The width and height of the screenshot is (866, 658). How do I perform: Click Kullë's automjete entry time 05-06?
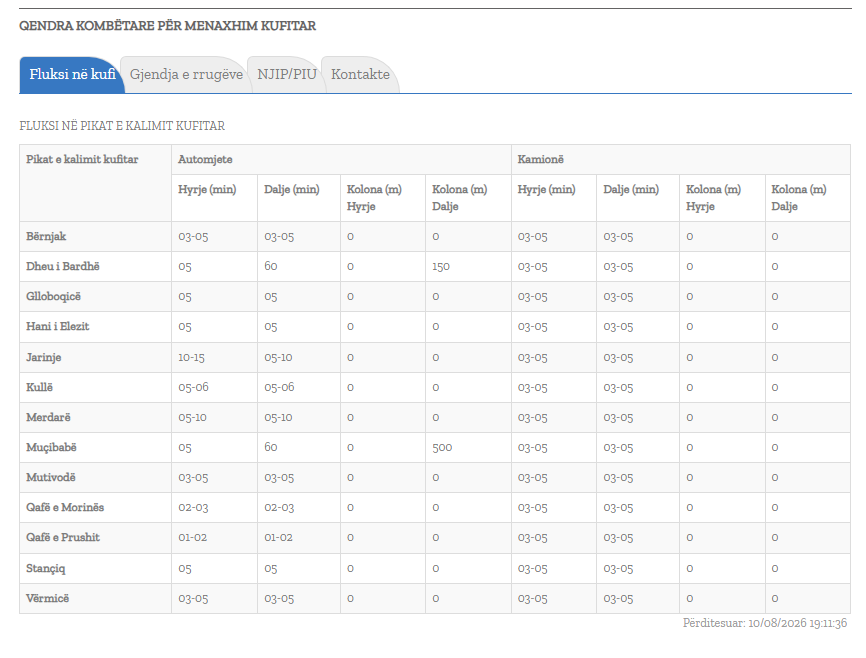pyautogui.click(x=193, y=388)
